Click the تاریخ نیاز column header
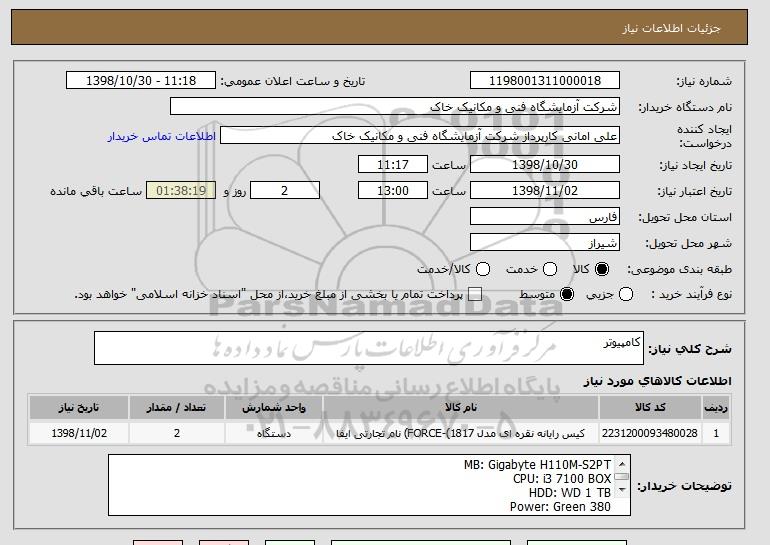Screen dimensions: 770x545 [79, 408]
